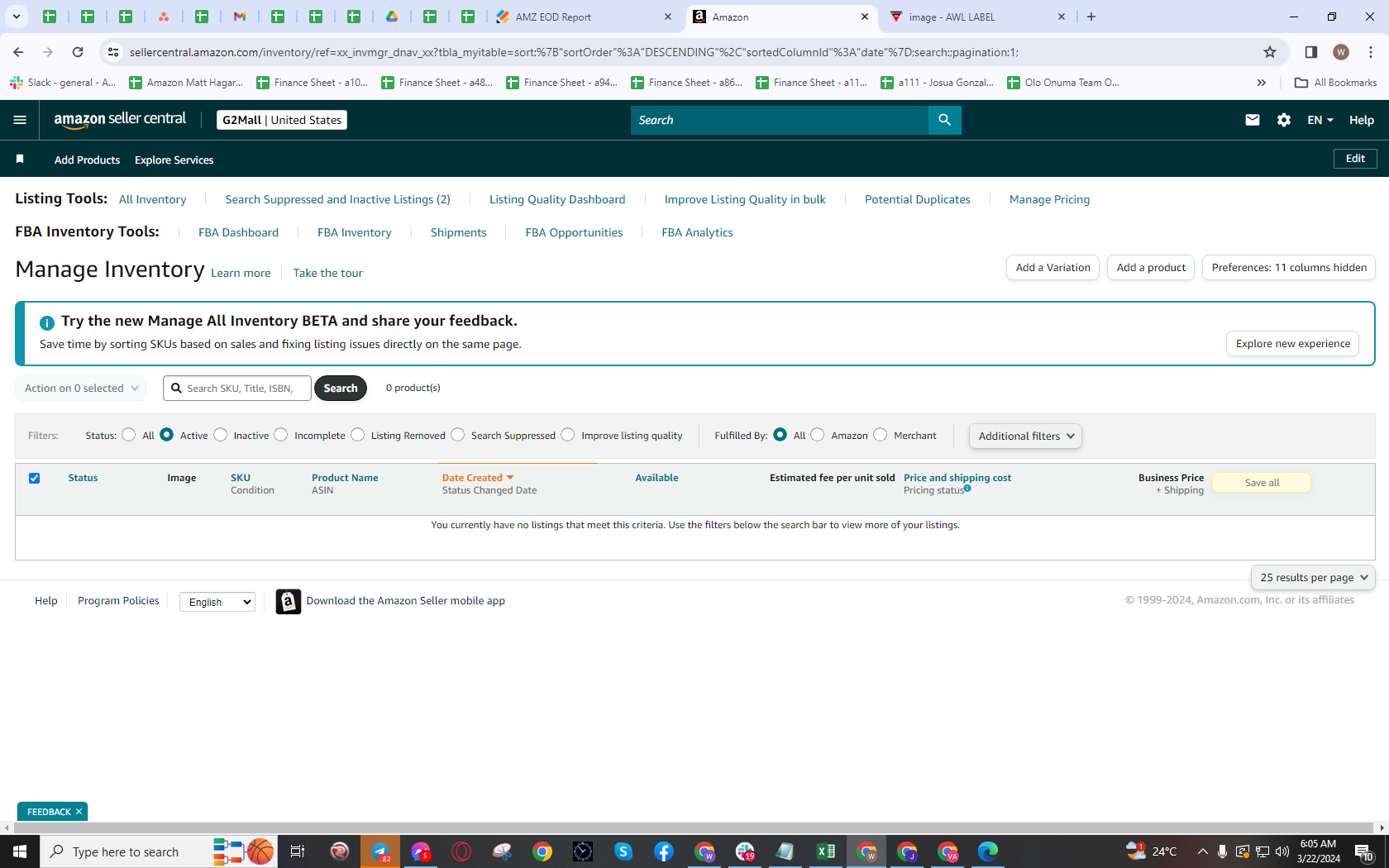Open Skype from the taskbar

[x=623, y=851]
